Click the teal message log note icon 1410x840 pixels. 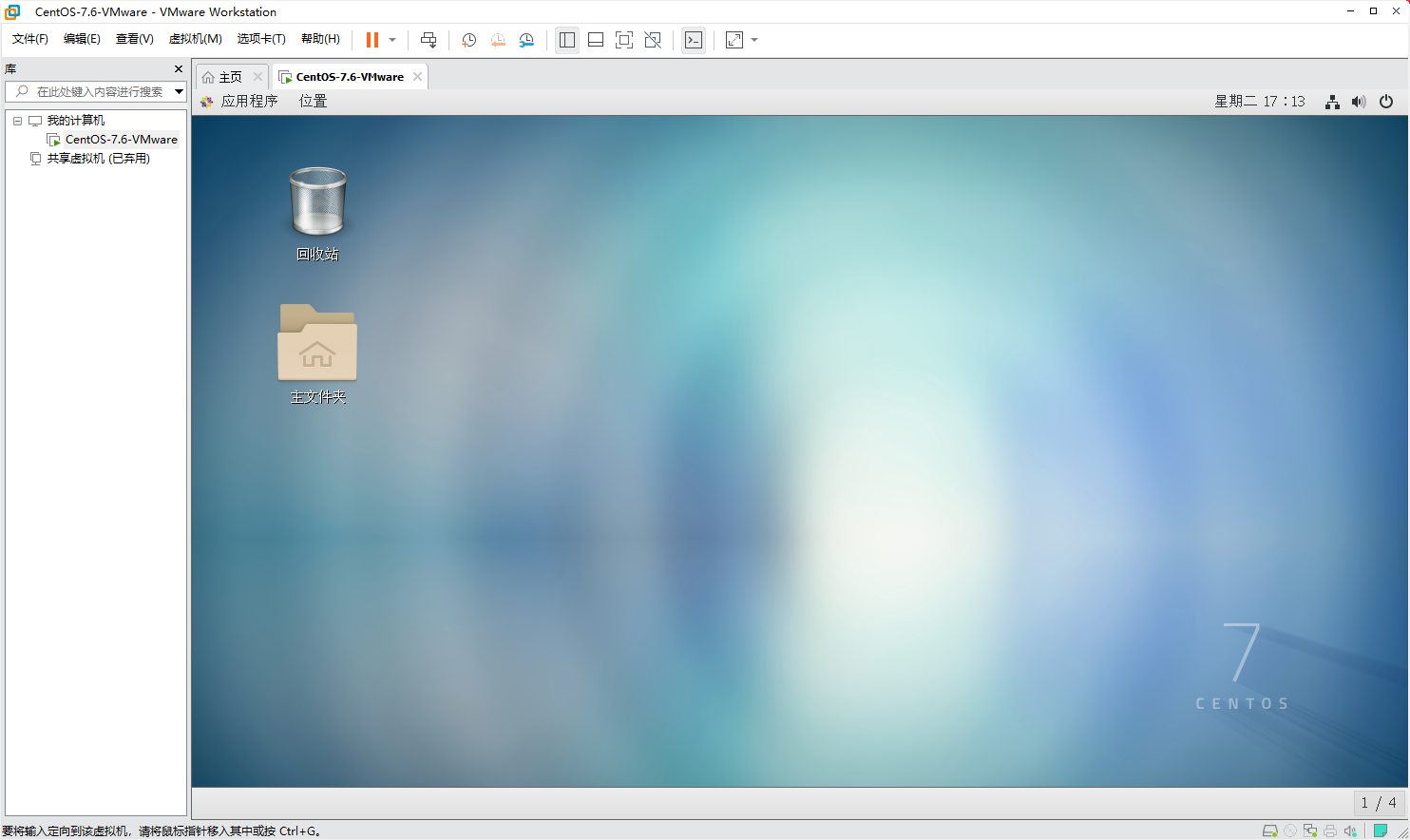(1381, 830)
